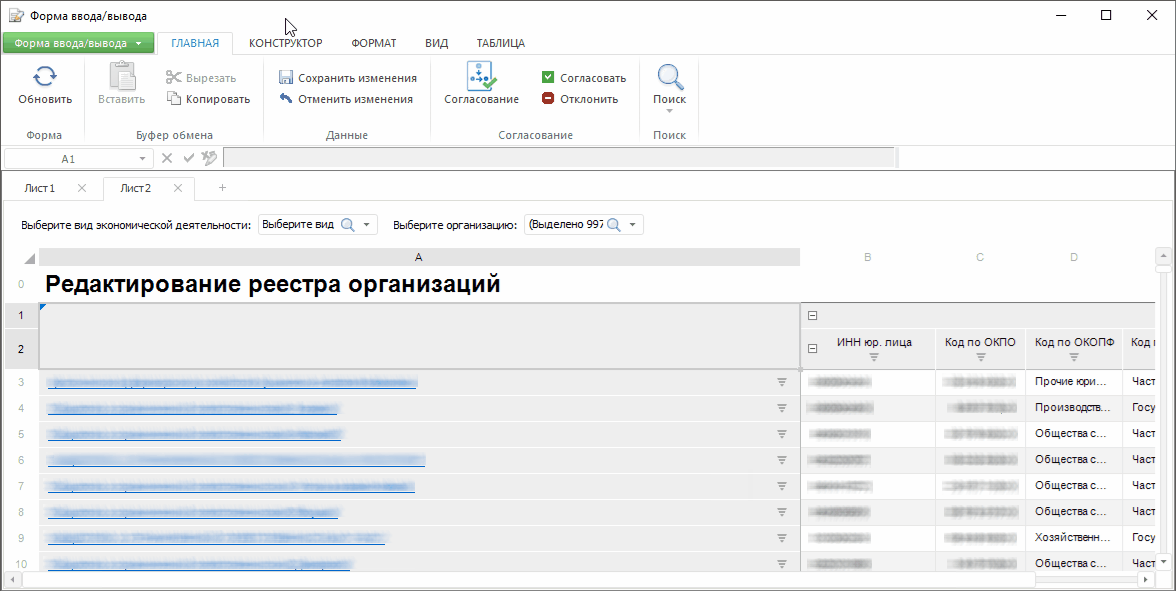Click Сохранить изменения floppy disk icon

286,78
